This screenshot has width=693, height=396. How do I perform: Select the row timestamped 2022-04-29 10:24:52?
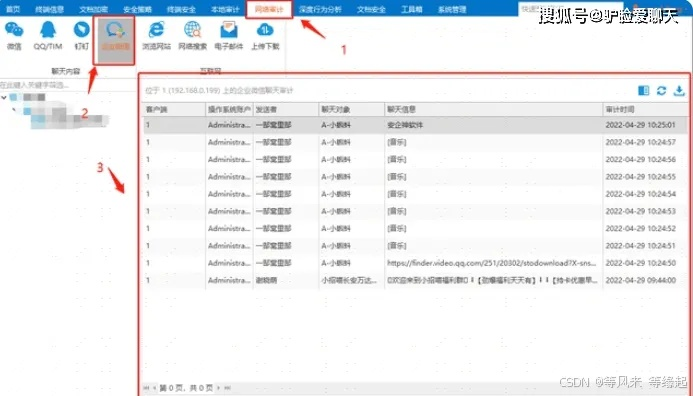click(415, 228)
